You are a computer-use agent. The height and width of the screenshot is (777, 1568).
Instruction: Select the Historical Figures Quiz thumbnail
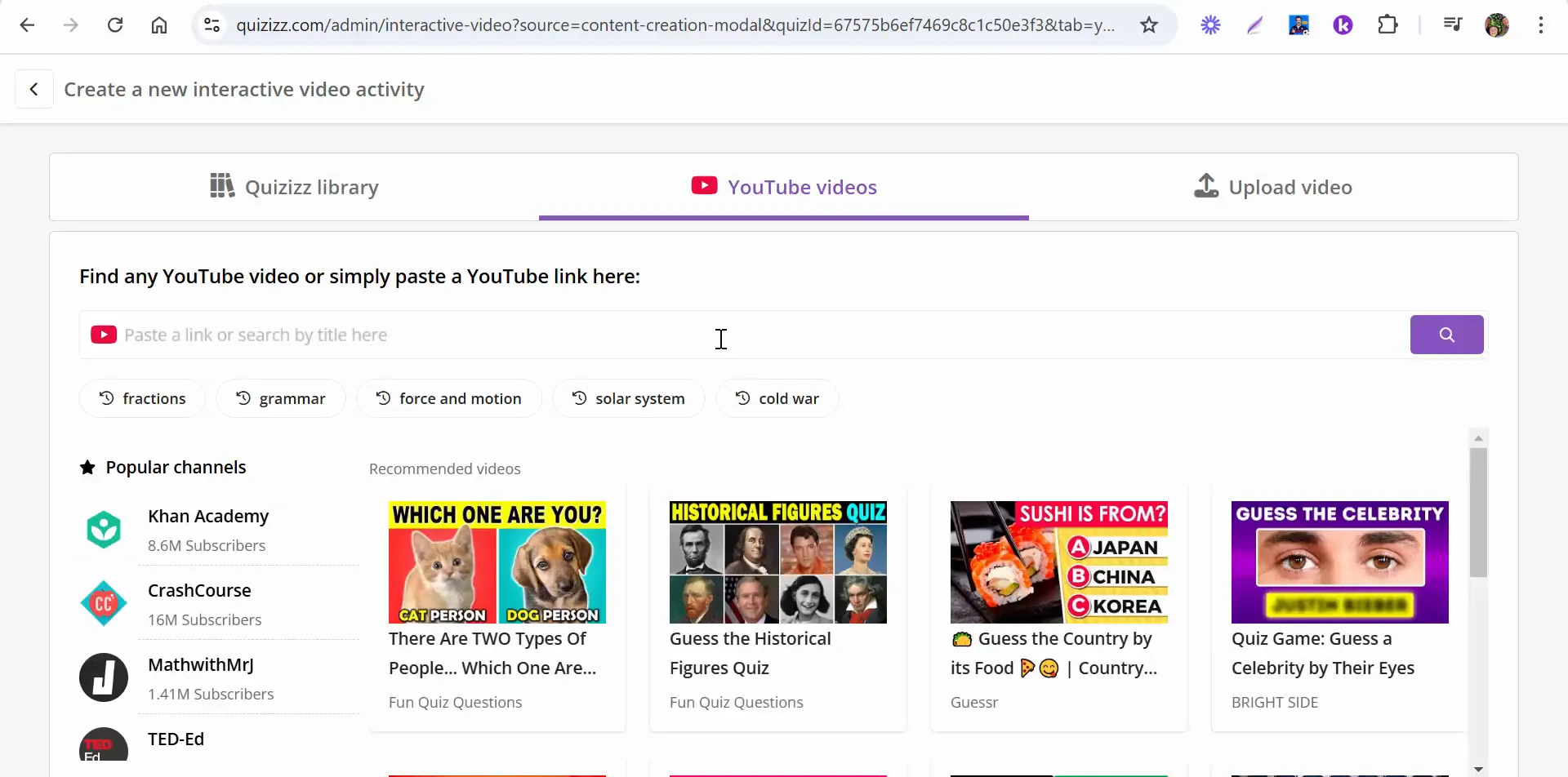pos(778,562)
